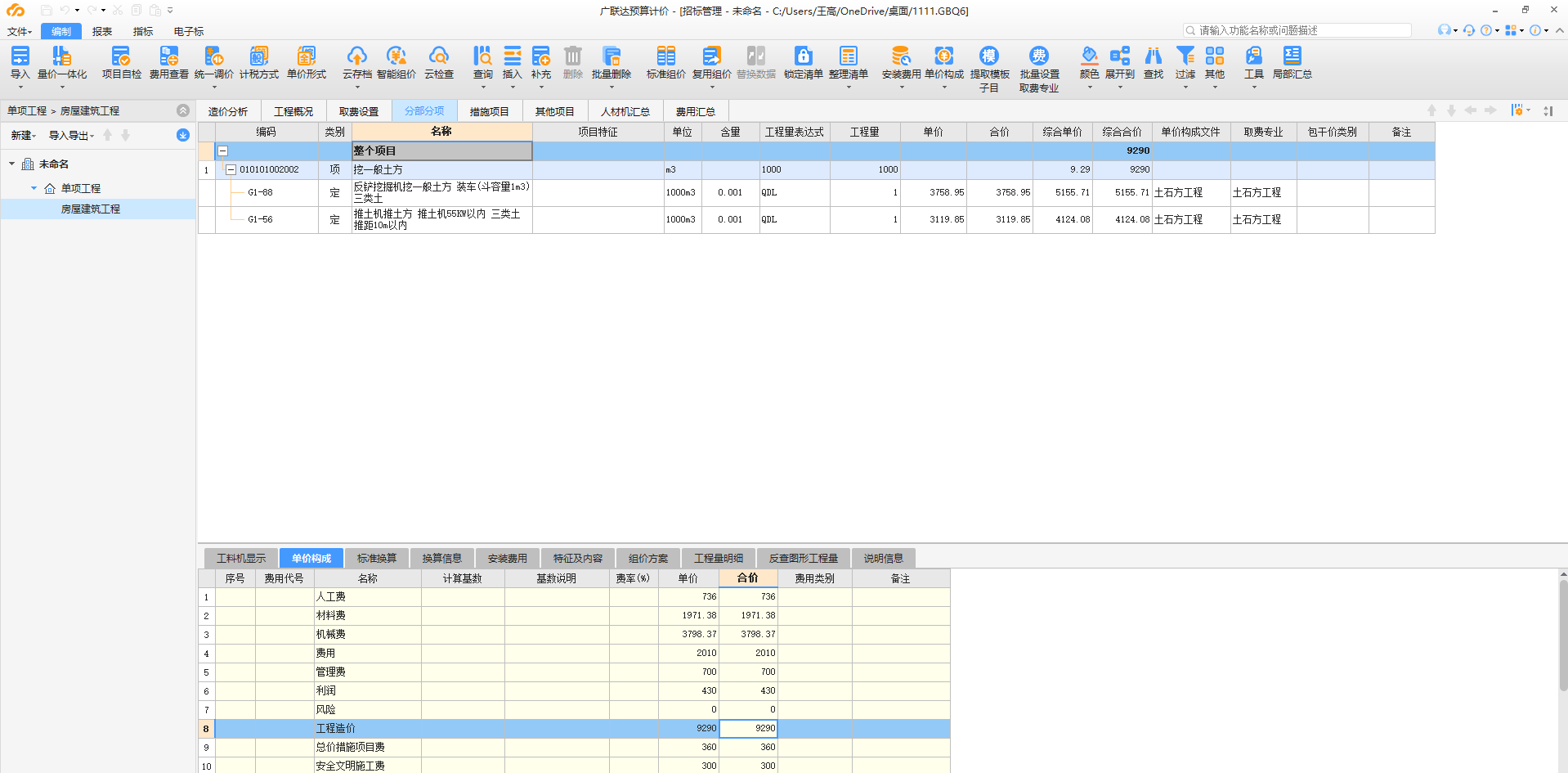
Task: Collapse the 未命名 project tree node
Action: click(x=12, y=164)
